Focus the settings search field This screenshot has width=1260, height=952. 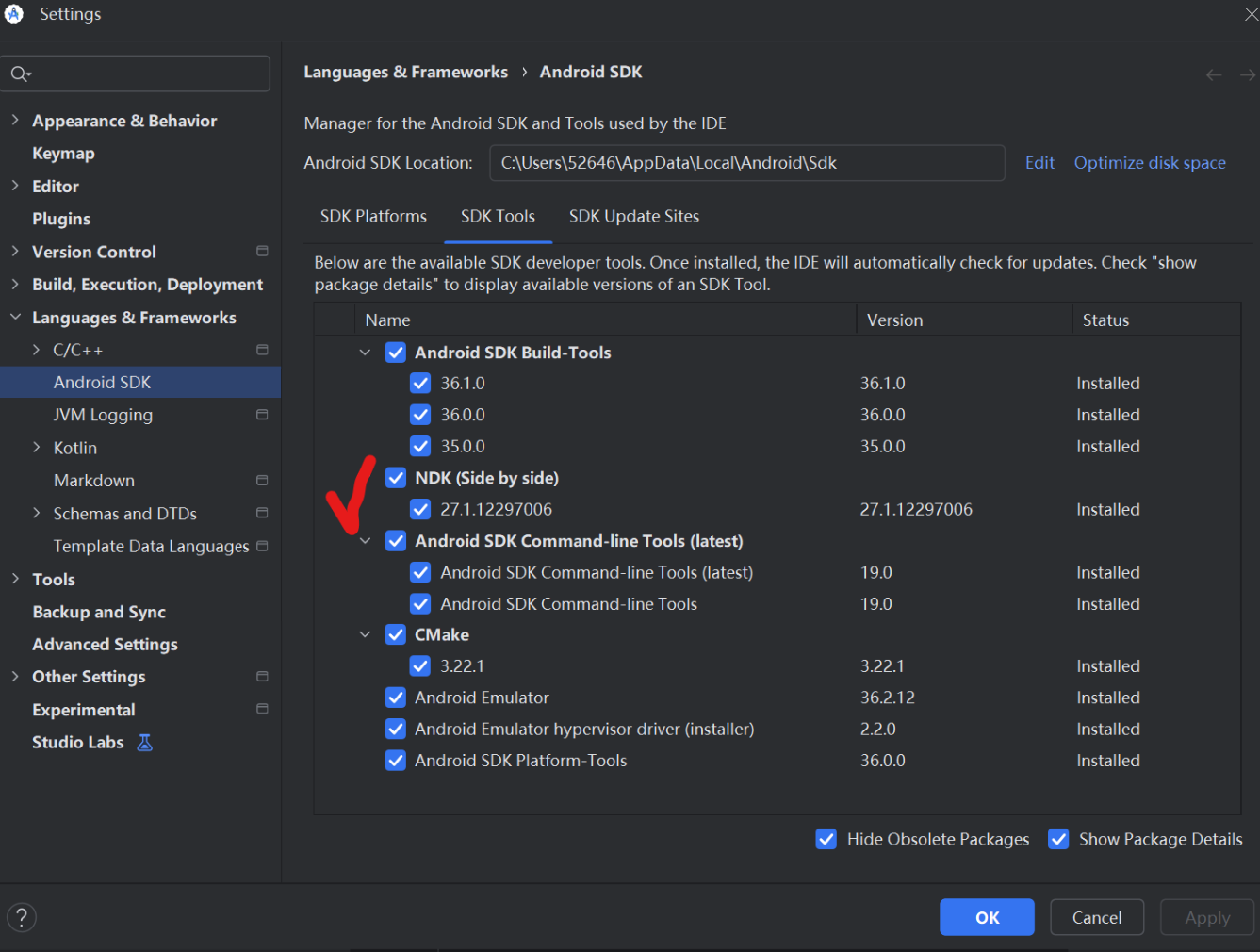136,74
